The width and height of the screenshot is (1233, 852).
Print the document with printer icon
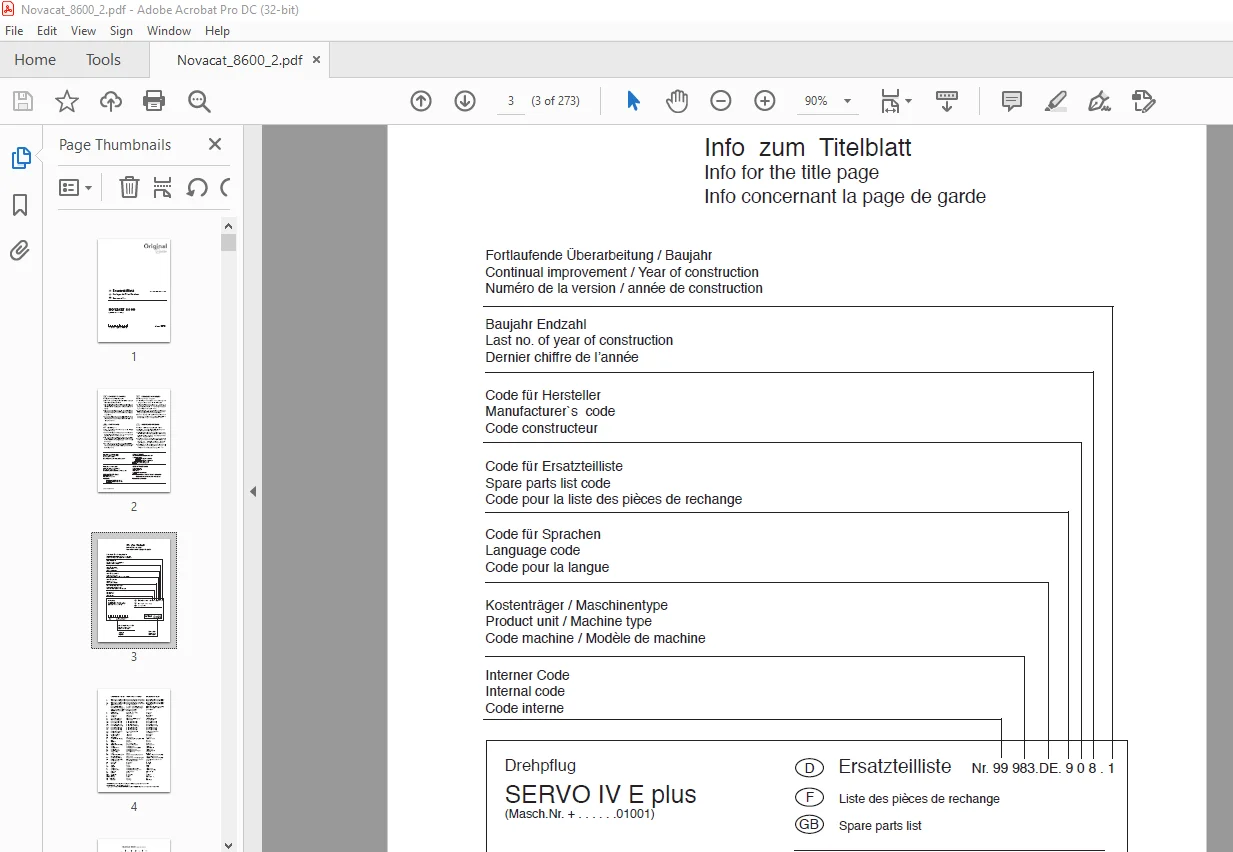(154, 101)
